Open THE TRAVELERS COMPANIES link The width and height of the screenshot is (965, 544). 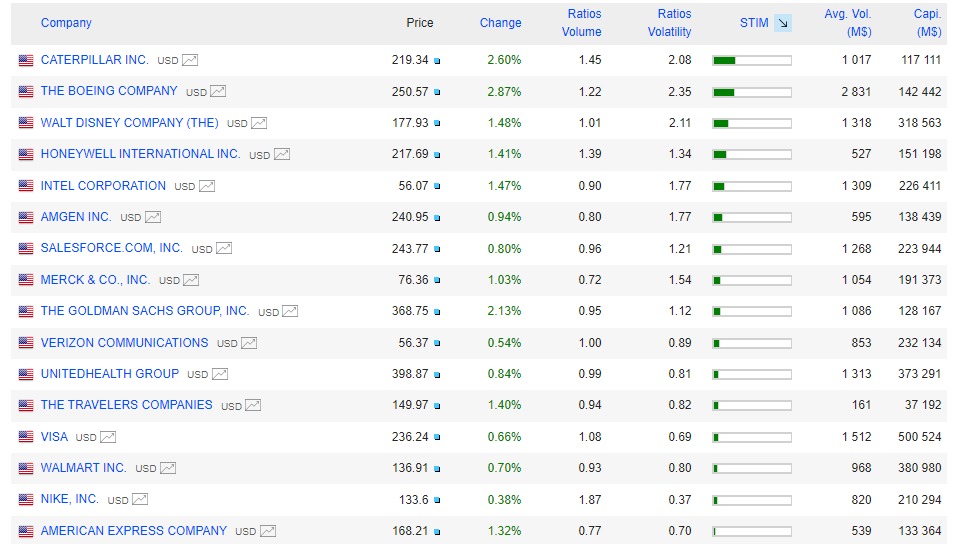click(x=126, y=405)
